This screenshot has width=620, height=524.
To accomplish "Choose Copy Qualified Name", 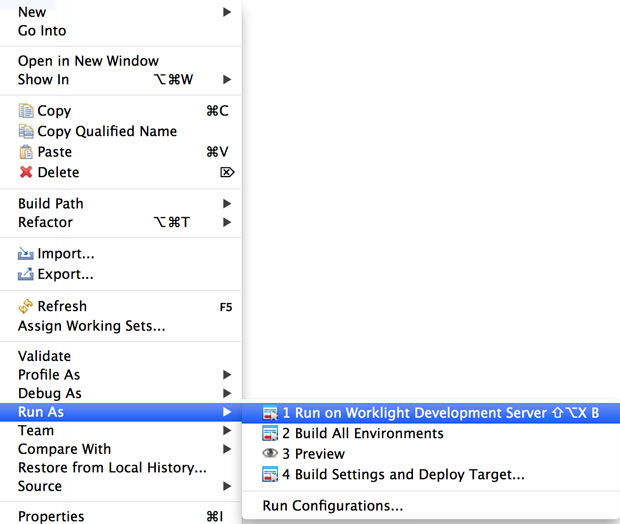I will point(121,131).
